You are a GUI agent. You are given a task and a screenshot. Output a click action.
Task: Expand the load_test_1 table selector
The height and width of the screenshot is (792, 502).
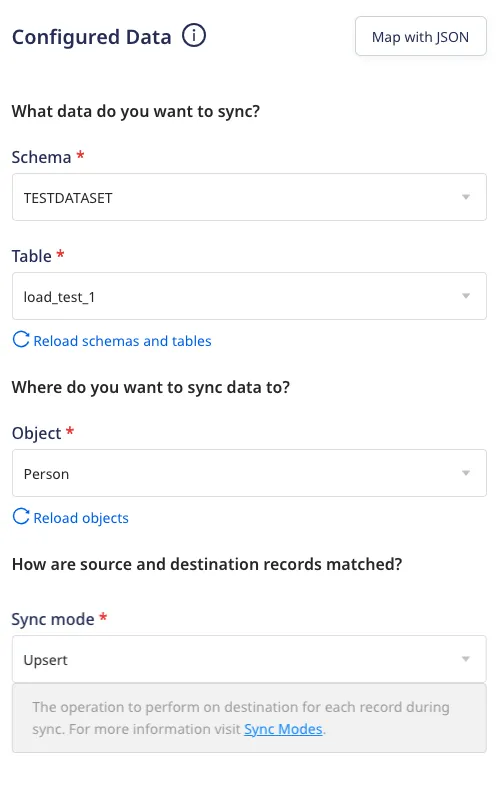249,296
